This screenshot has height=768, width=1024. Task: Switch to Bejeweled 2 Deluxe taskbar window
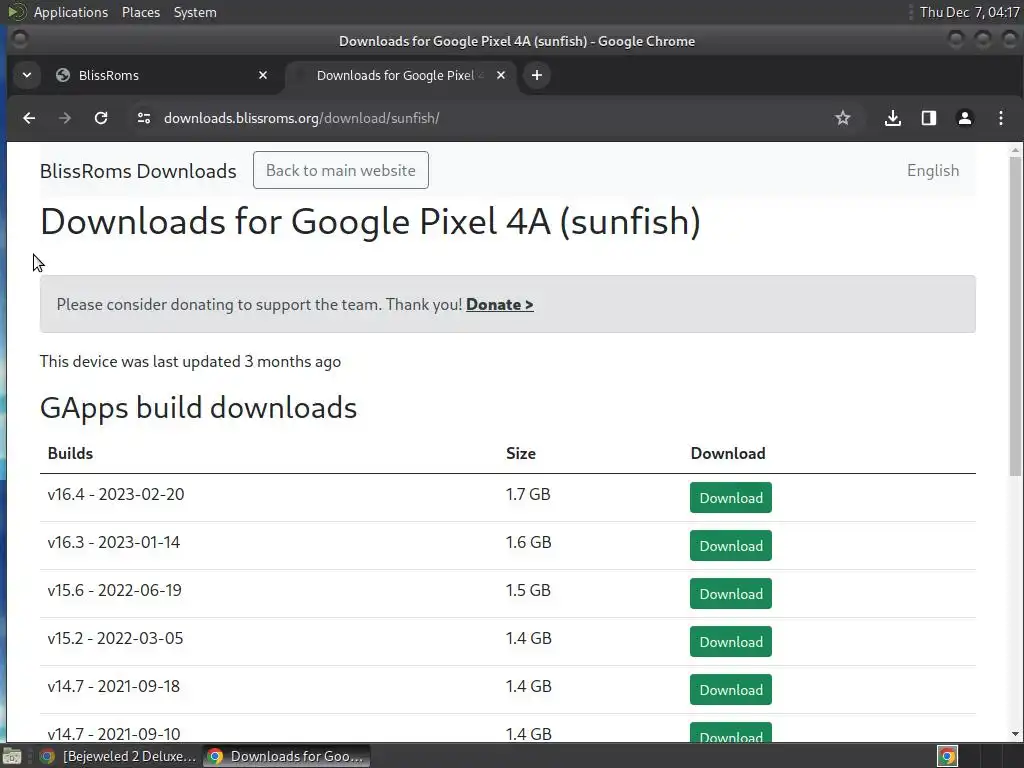pos(118,756)
